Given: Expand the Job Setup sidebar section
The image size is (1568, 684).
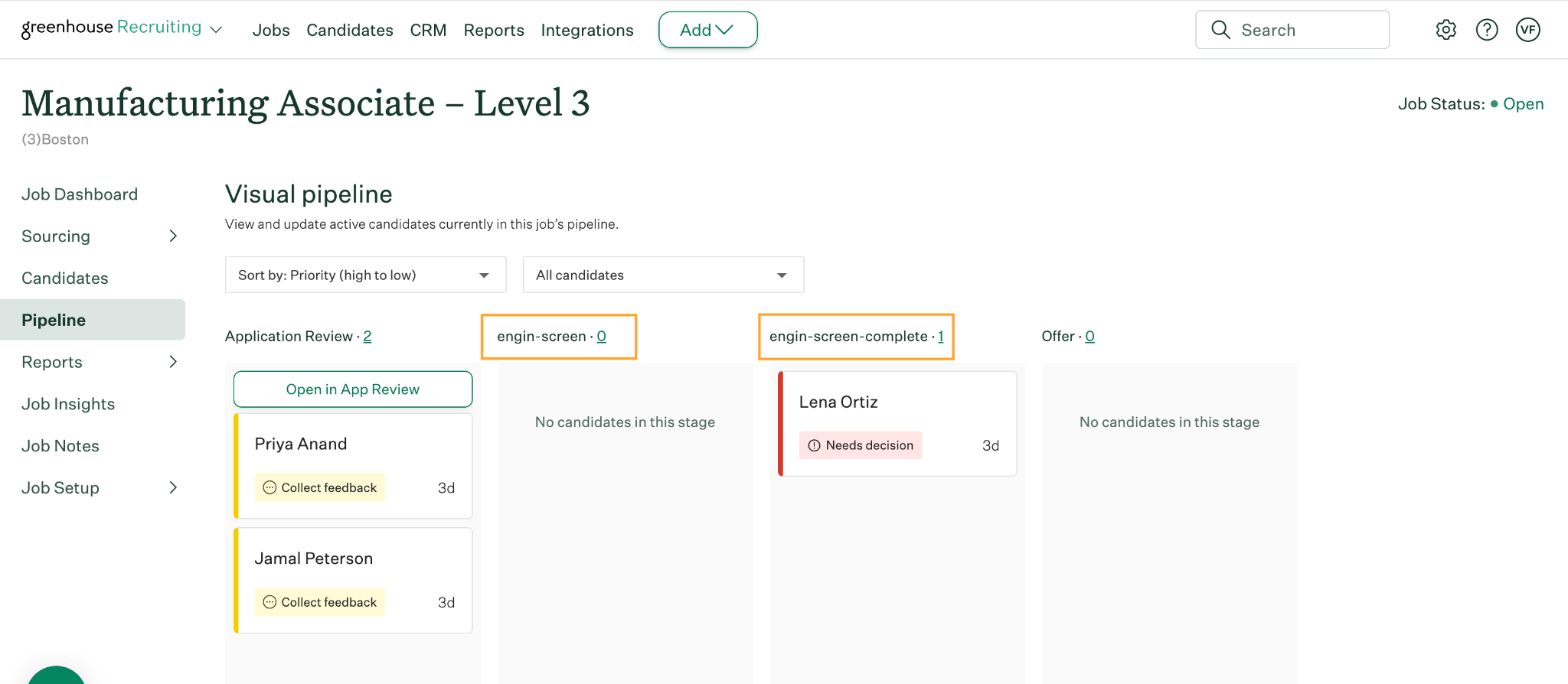Looking at the screenshot, I should point(173,487).
